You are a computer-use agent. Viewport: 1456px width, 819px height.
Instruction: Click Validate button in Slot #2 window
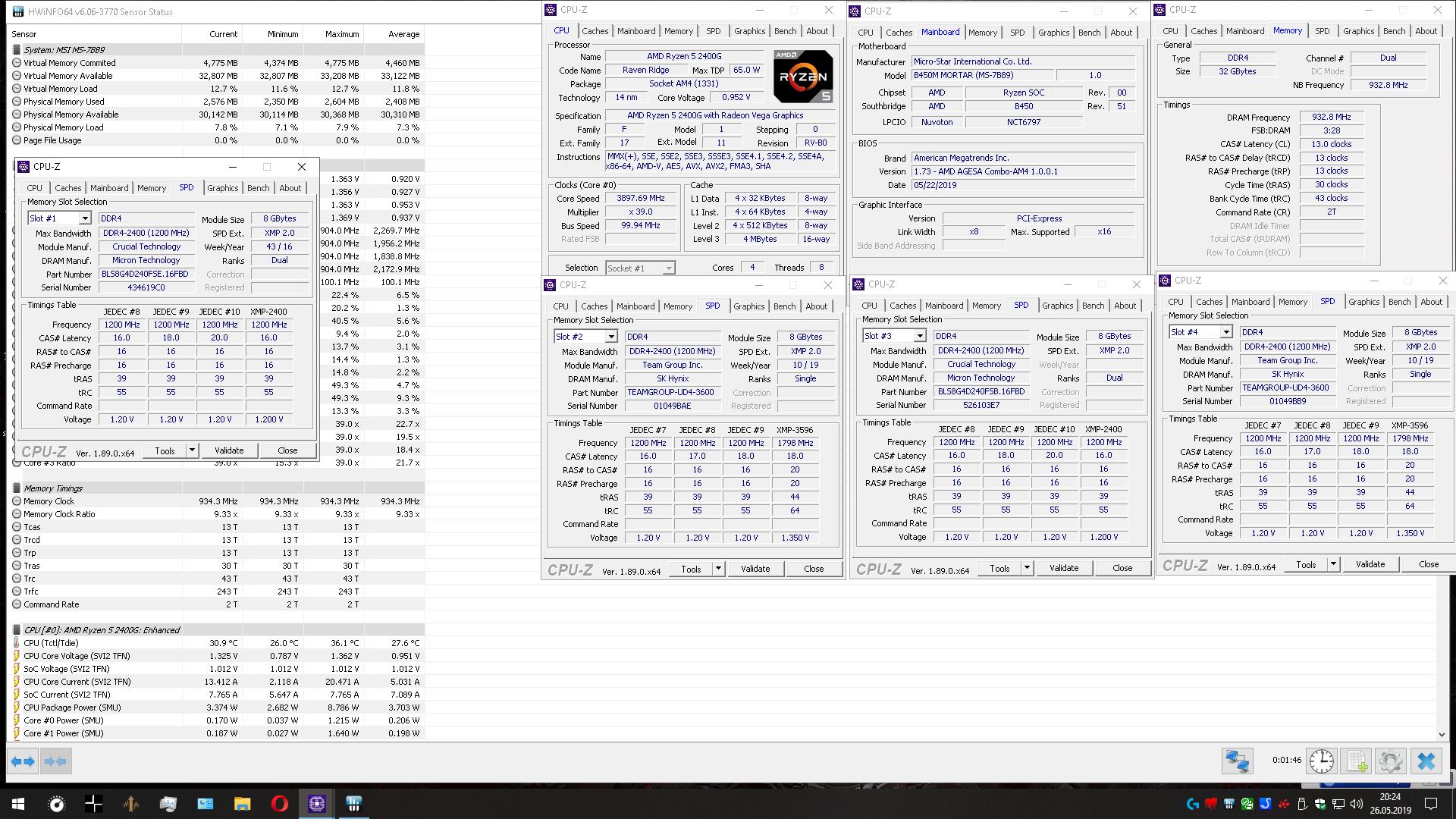pos(755,569)
